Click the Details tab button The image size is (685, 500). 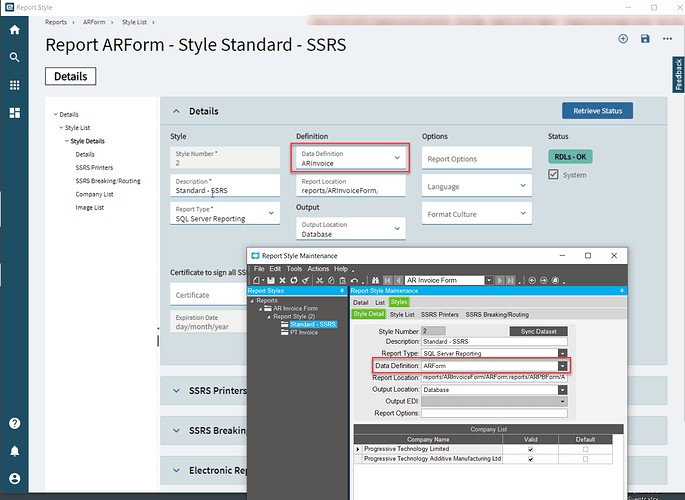coord(71,76)
